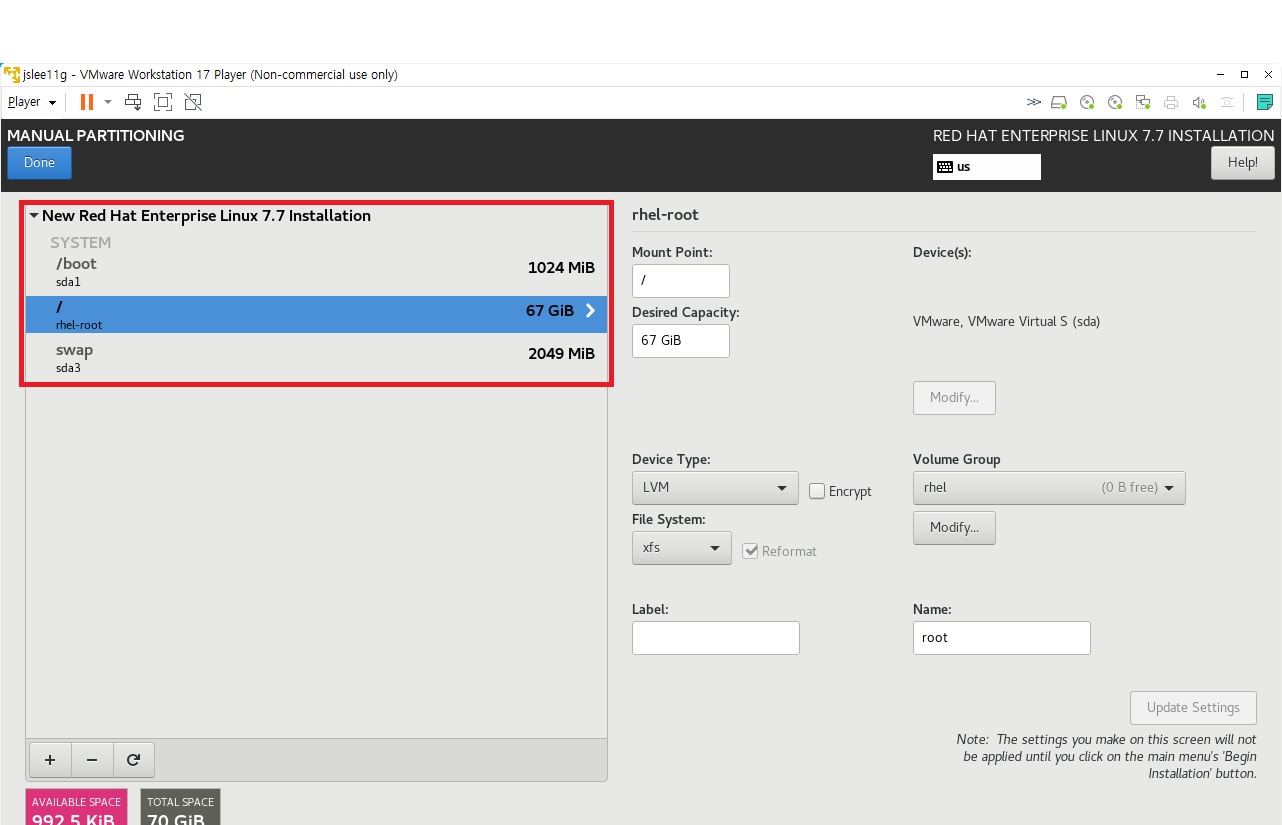This screenshot has width=1282, height=825.
Task: Open the File System xfs dropdown
Action: [682, 548]
